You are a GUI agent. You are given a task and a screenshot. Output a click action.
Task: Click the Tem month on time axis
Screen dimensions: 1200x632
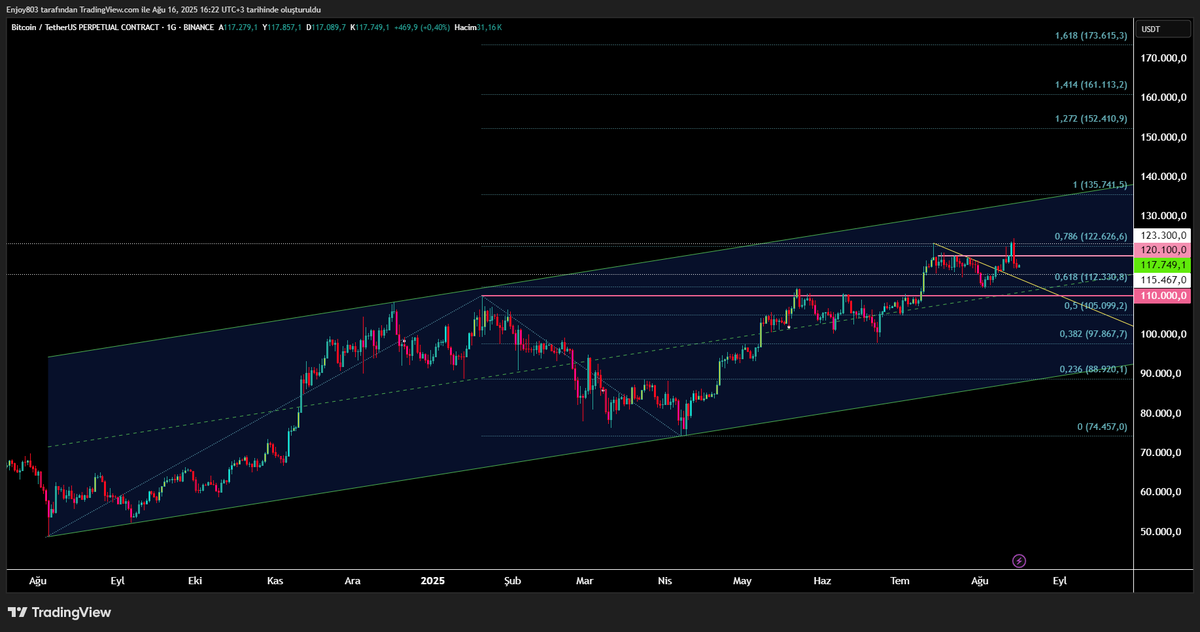900,580
